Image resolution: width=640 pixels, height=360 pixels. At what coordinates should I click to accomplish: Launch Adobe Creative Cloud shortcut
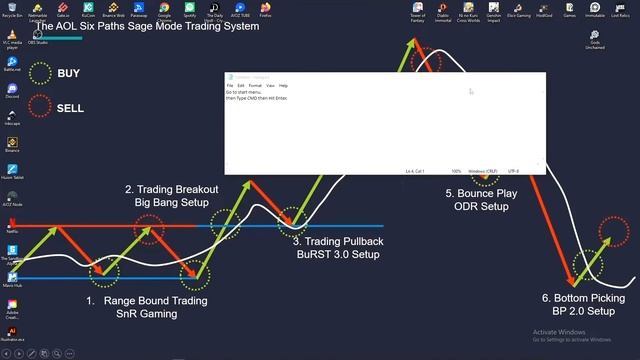[12, 309]
